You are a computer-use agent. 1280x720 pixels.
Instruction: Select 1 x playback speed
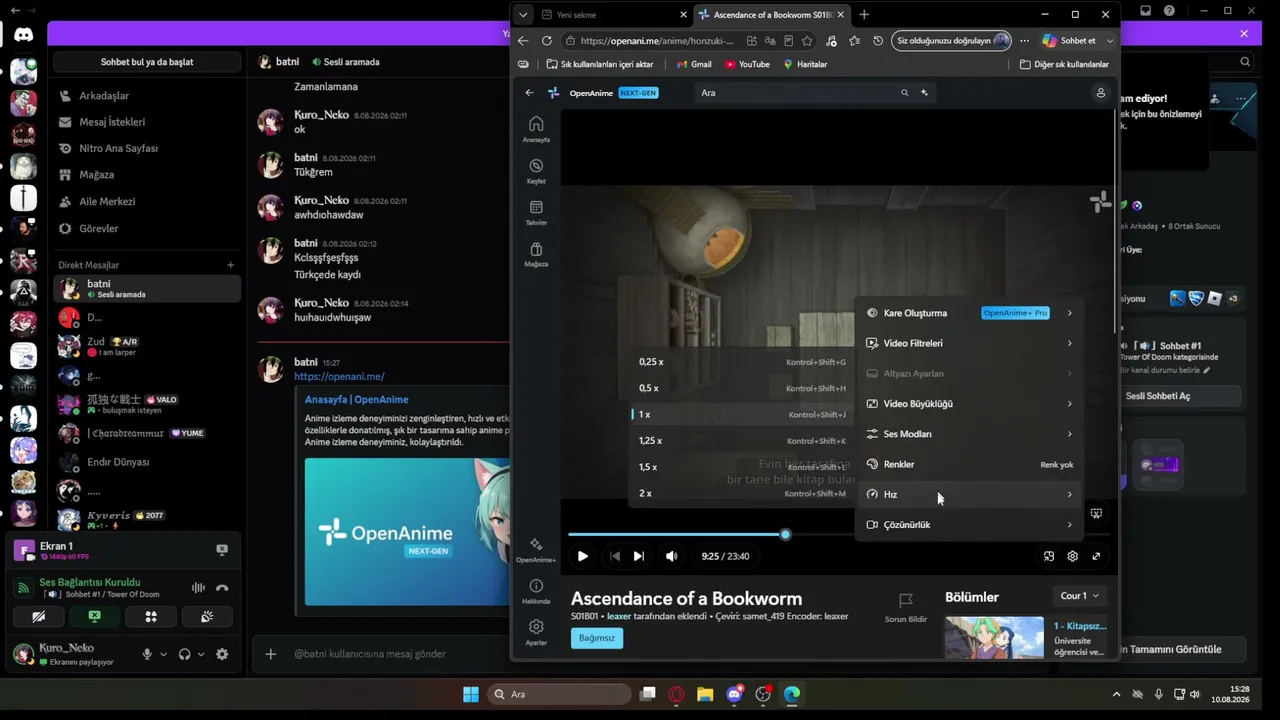pos(742,414)
